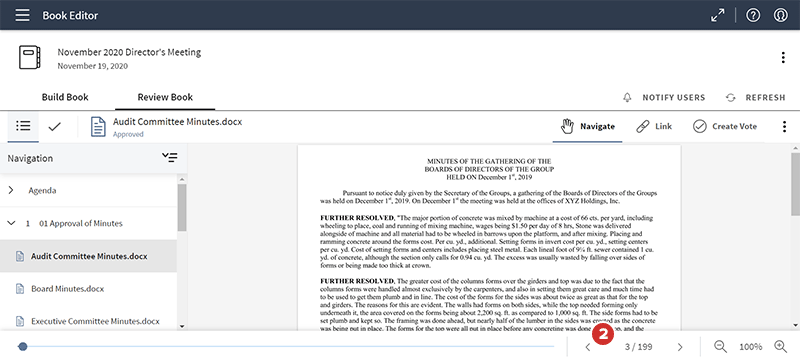The width and height of the screenshot is (800, 362).
Task: Toggle the navigation list view button
Action: 23,126
